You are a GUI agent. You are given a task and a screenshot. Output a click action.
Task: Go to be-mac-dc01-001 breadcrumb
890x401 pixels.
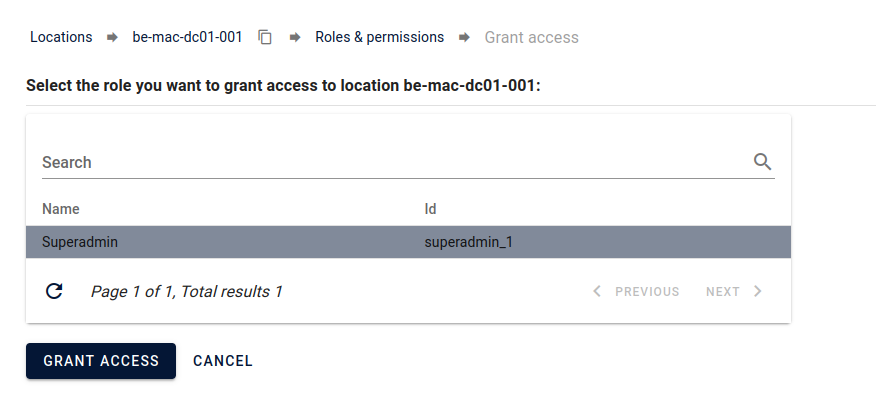pos(187,37)
